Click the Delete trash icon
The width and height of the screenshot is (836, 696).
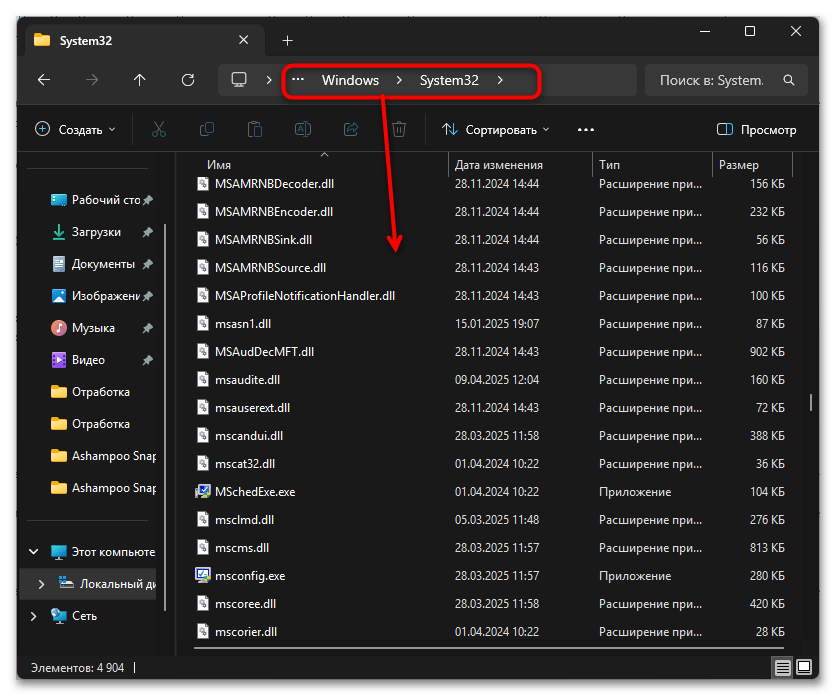point(399,129)
